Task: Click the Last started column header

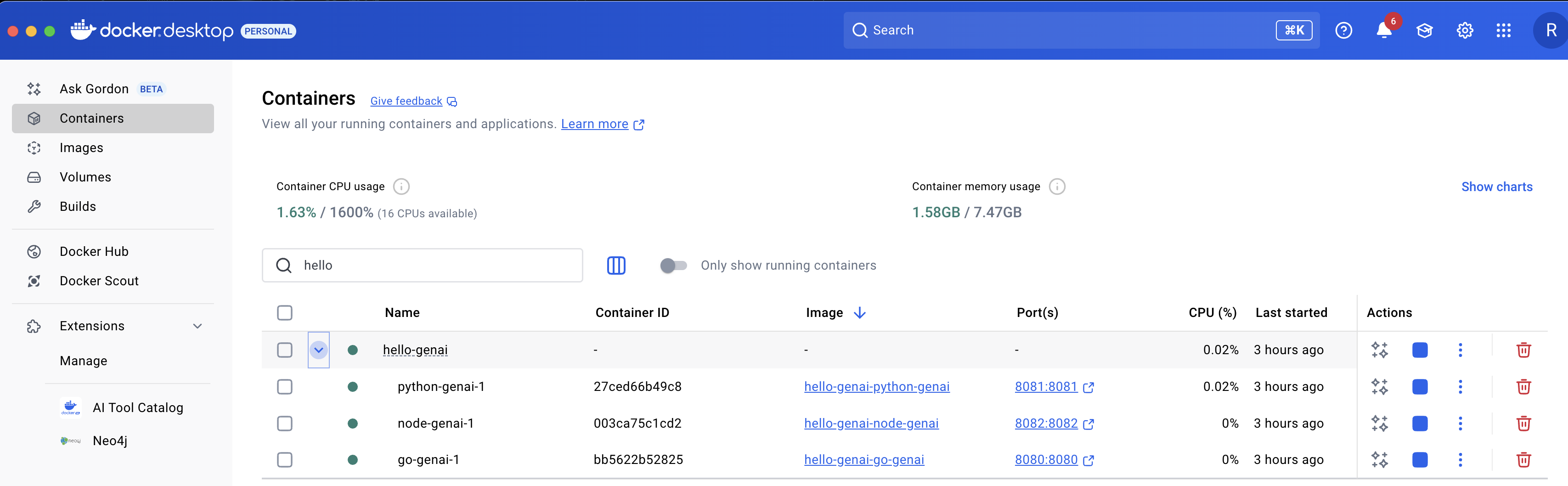Action: click(x=1291, y=313)
